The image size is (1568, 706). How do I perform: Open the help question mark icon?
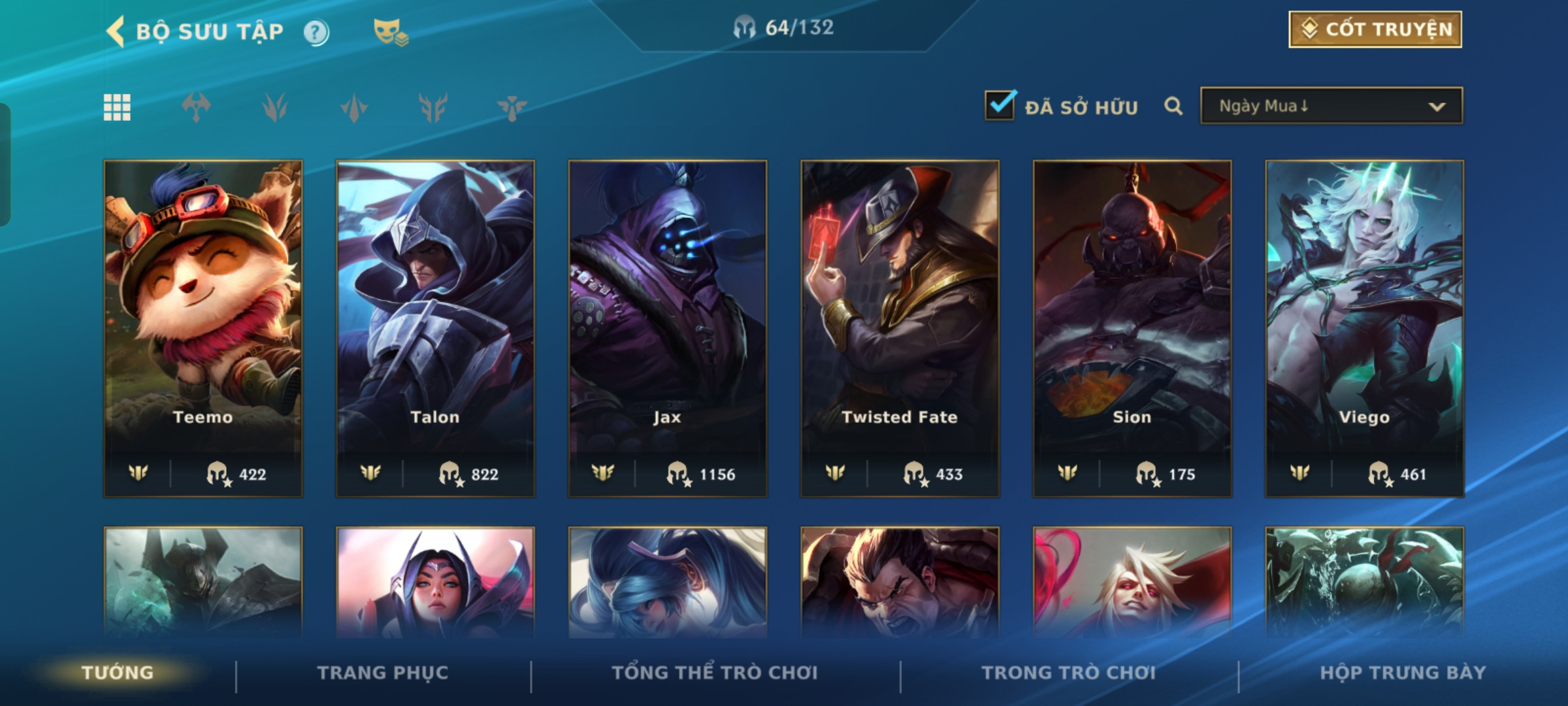pos(316,32)
